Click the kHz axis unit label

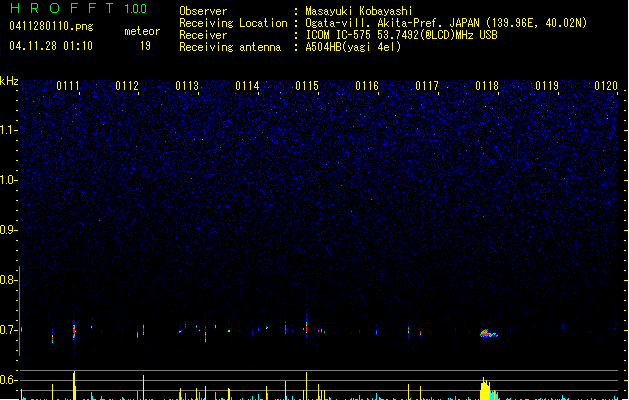pos(9,81)
